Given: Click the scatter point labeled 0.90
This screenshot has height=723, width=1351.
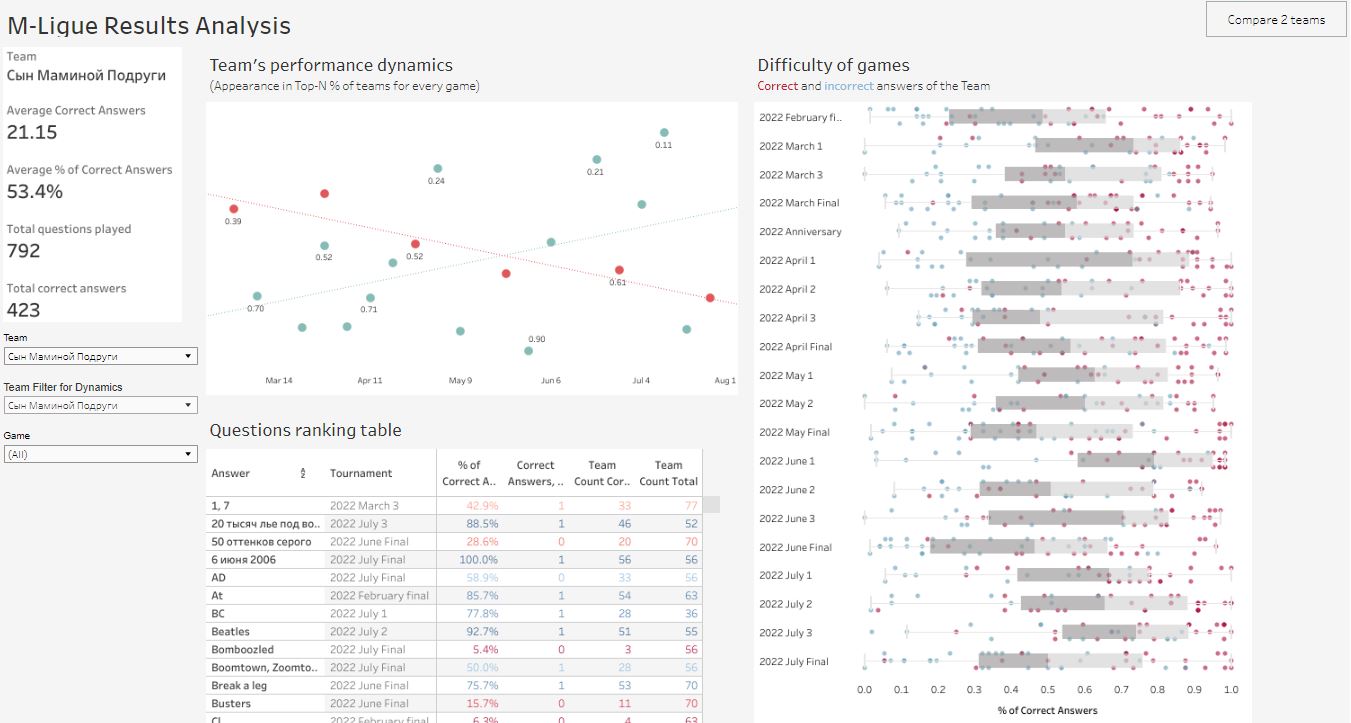Looking at the screenshot, I should point(527,351).
